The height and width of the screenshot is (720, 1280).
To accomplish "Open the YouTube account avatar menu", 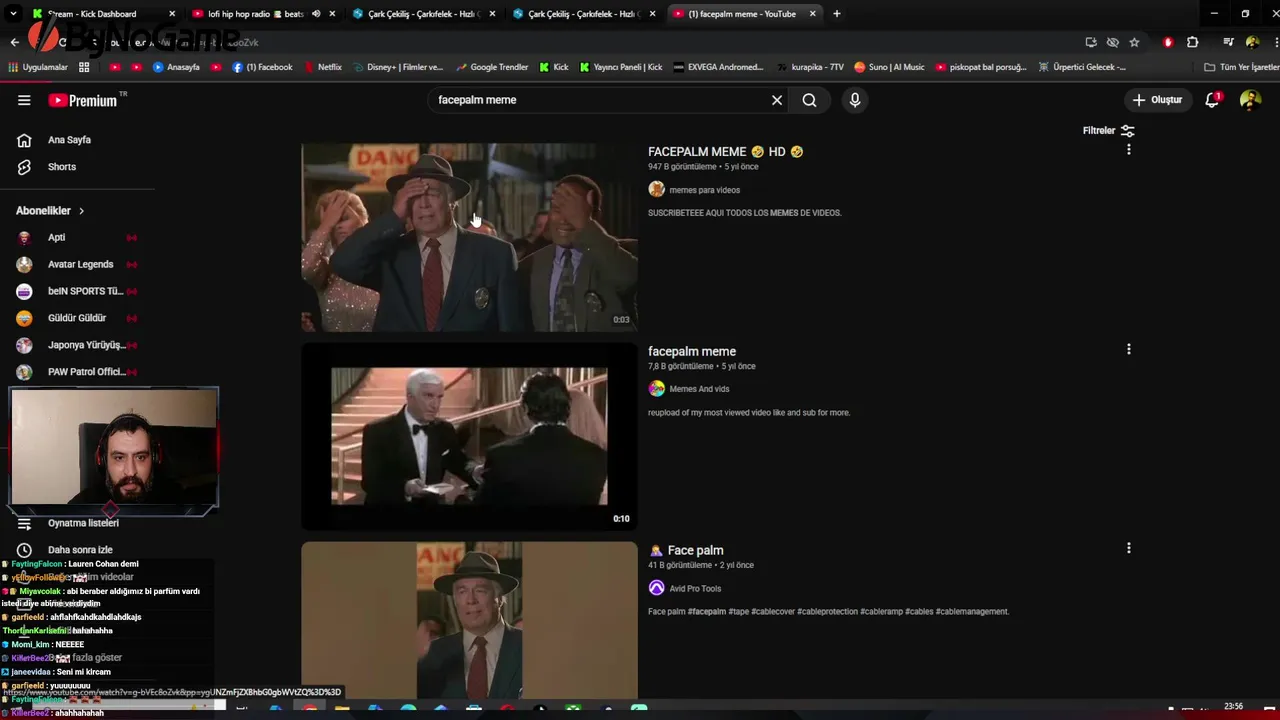I will coord(1250,100).
